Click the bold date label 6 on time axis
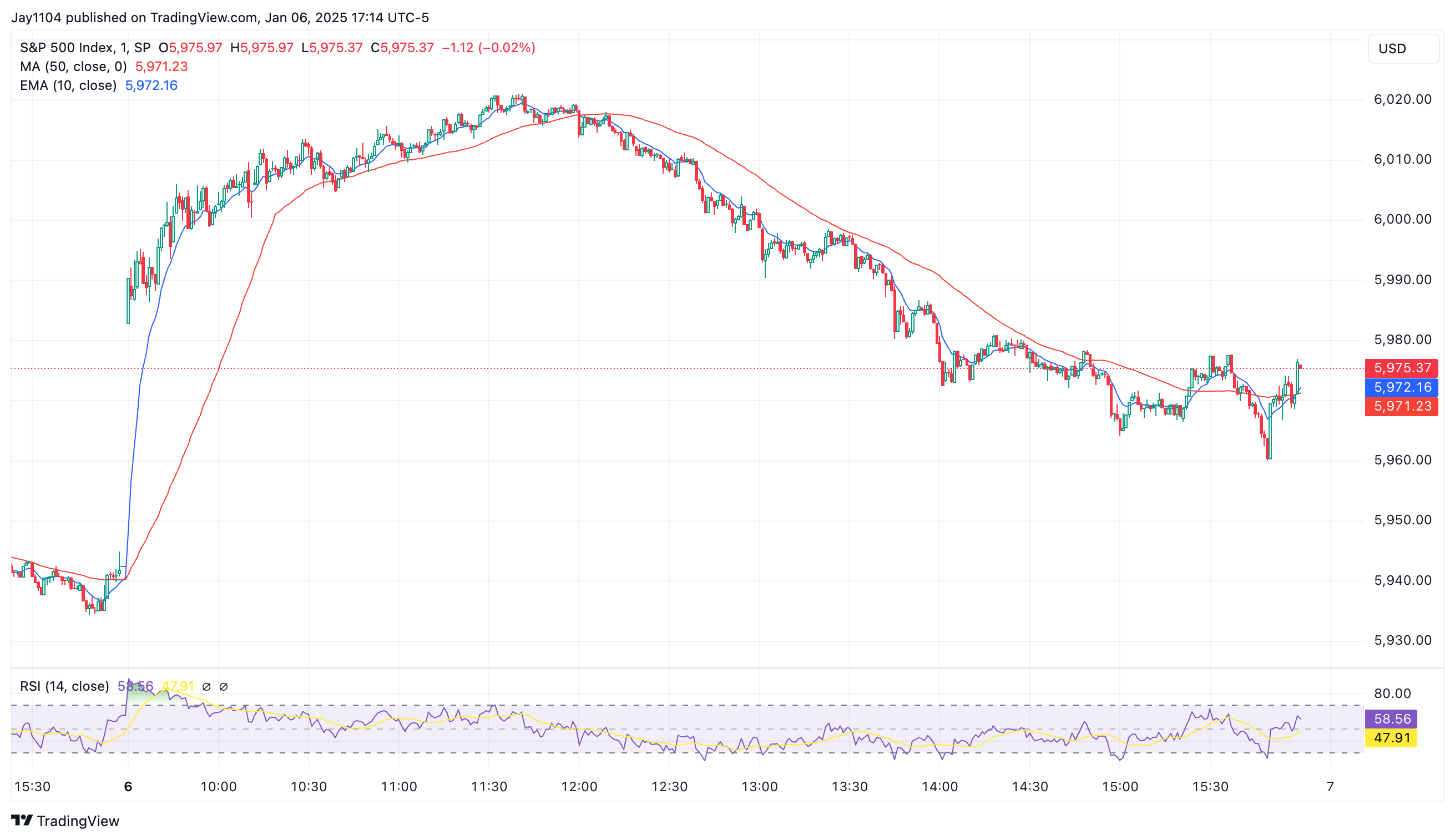Viewport: 1455px width, 840px height. click(128, 787)
